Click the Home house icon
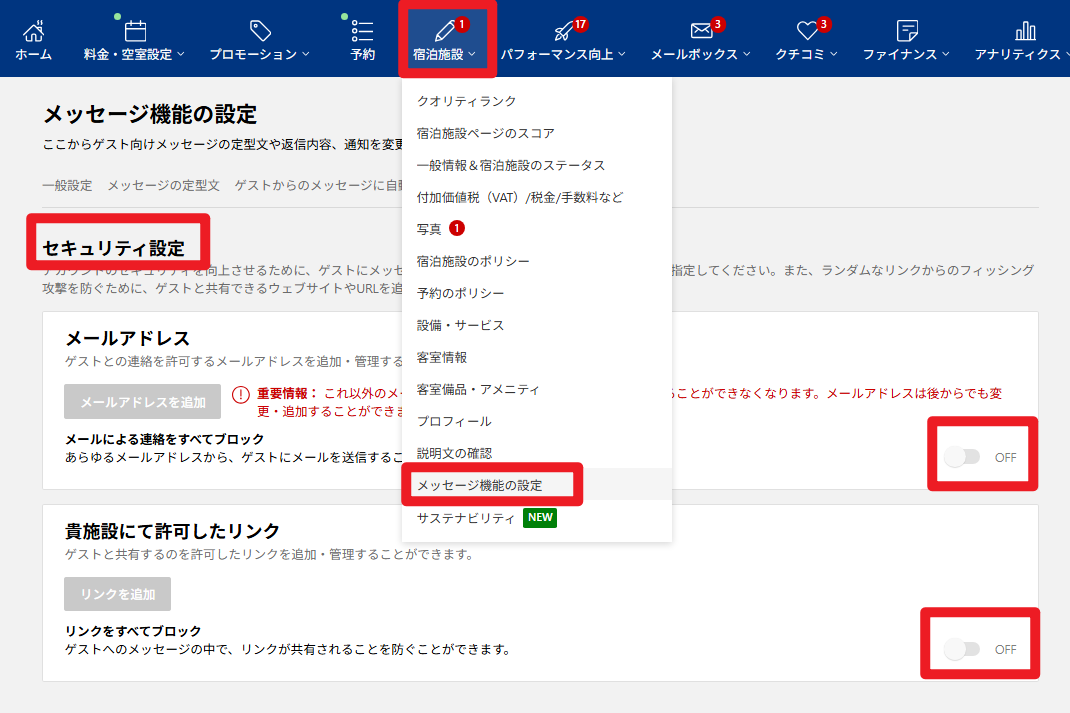This screenshot has height=713, width=1070. (x=33, y=31)
